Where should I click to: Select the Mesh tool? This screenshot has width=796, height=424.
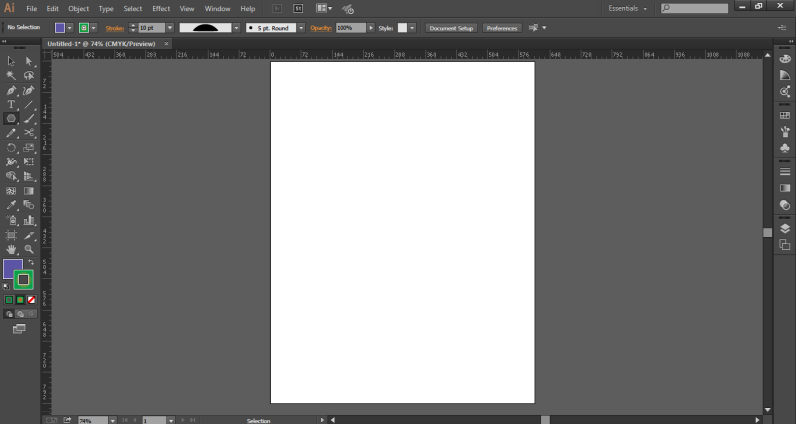click(11, 191)
